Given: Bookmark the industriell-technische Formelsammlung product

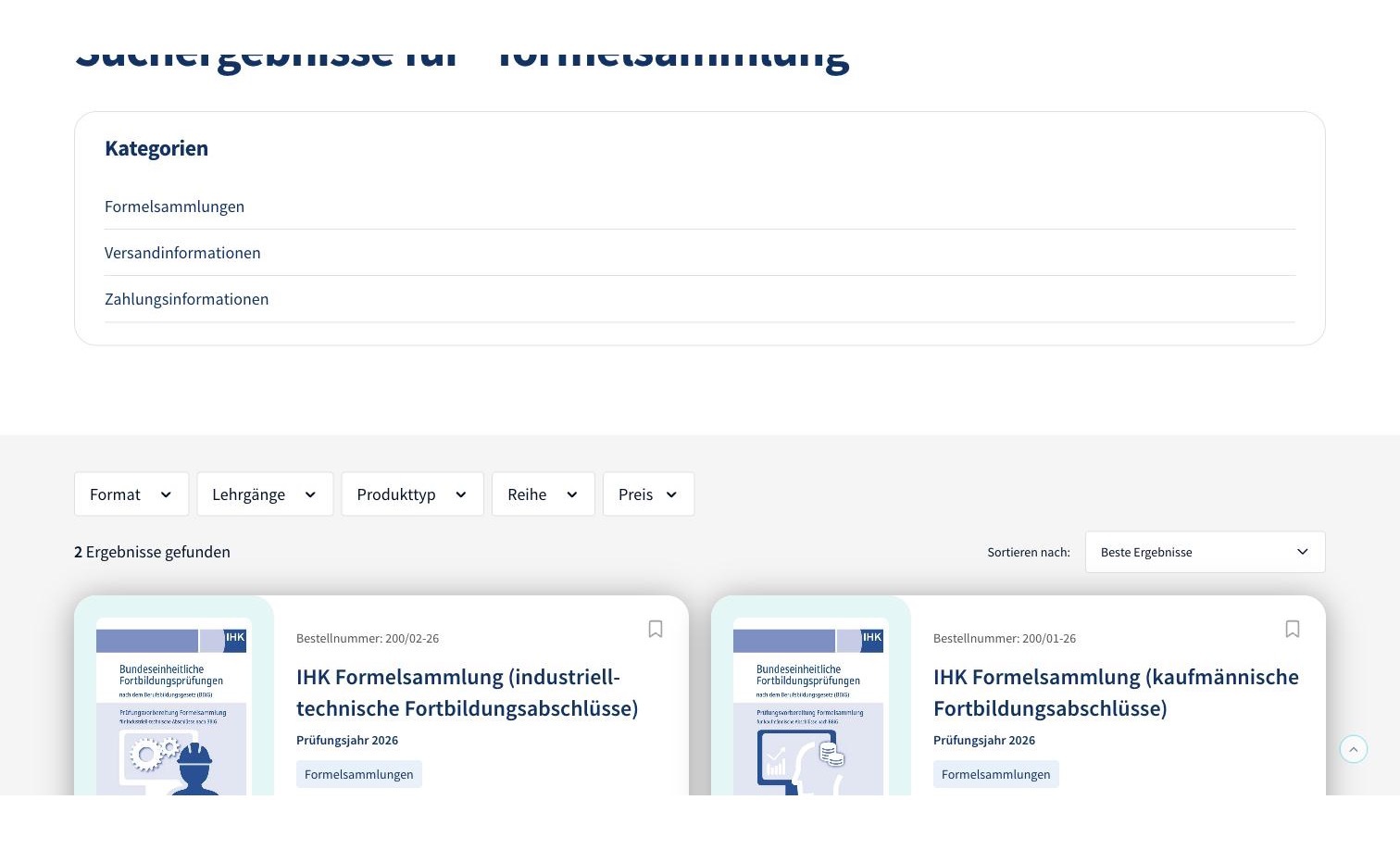Looking at the screenshot, I should [656, 630].
